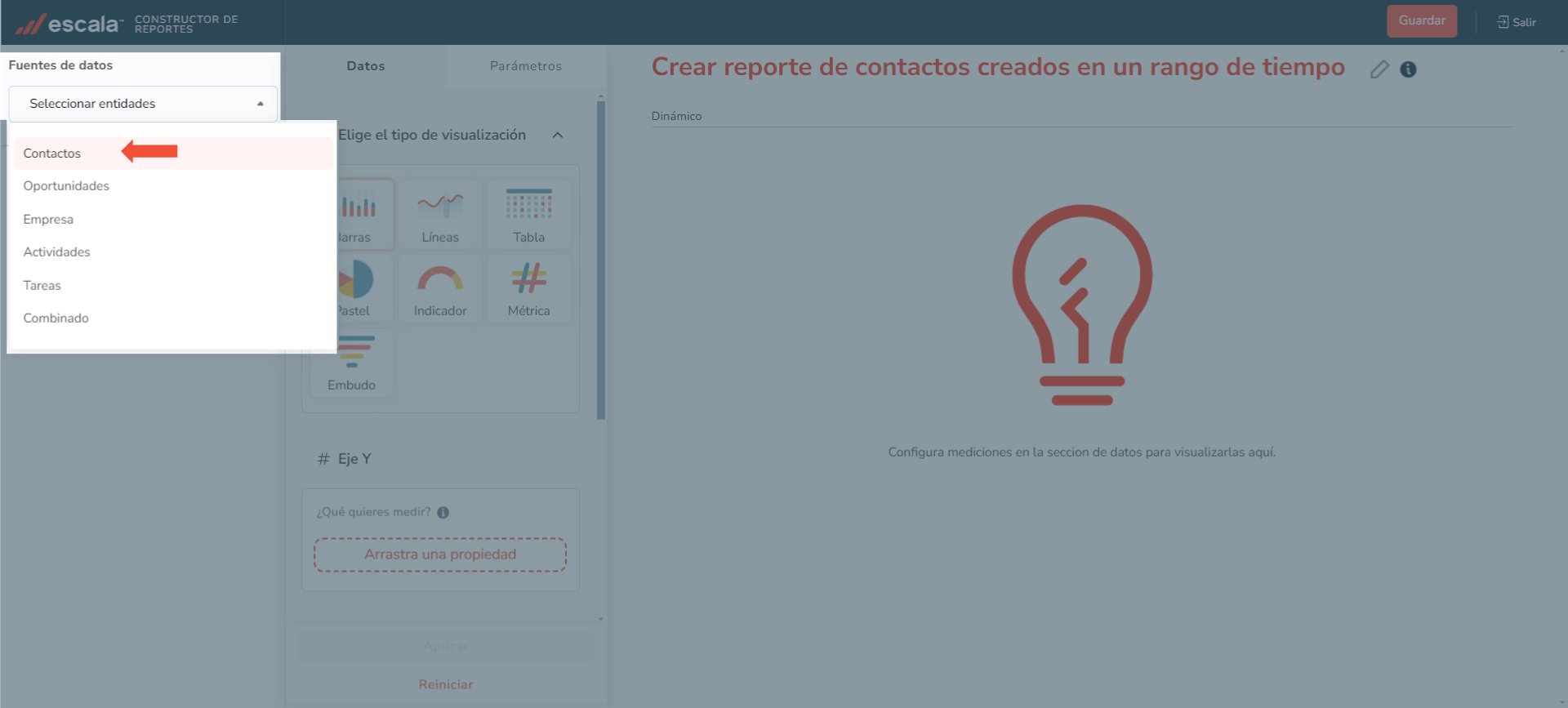Edit report title with pencil icon
This screenshot has width=1568, height=708.
(x=1379, y=69)
